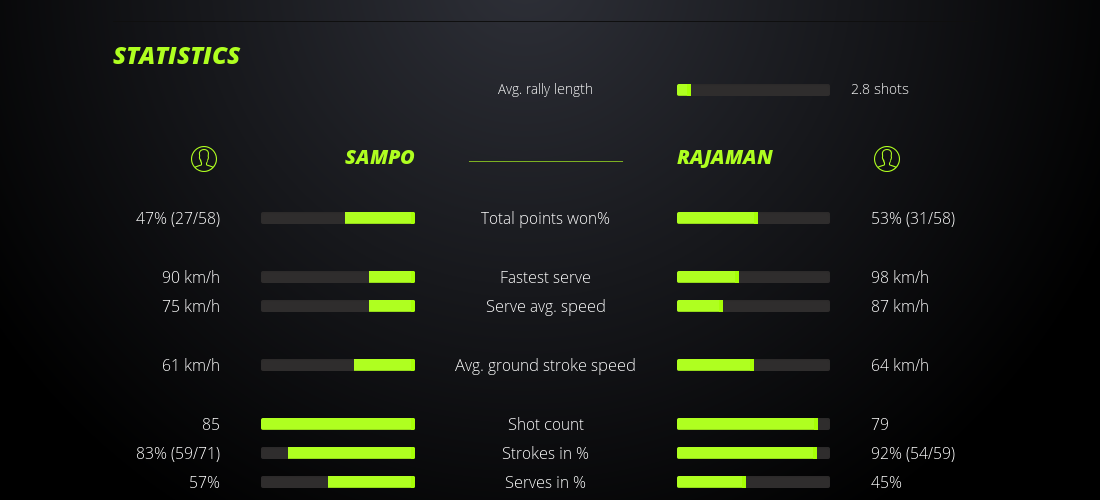Click Sampo's Shot count bar
The width and height of the screenshot is (1100, 500).
338,424
